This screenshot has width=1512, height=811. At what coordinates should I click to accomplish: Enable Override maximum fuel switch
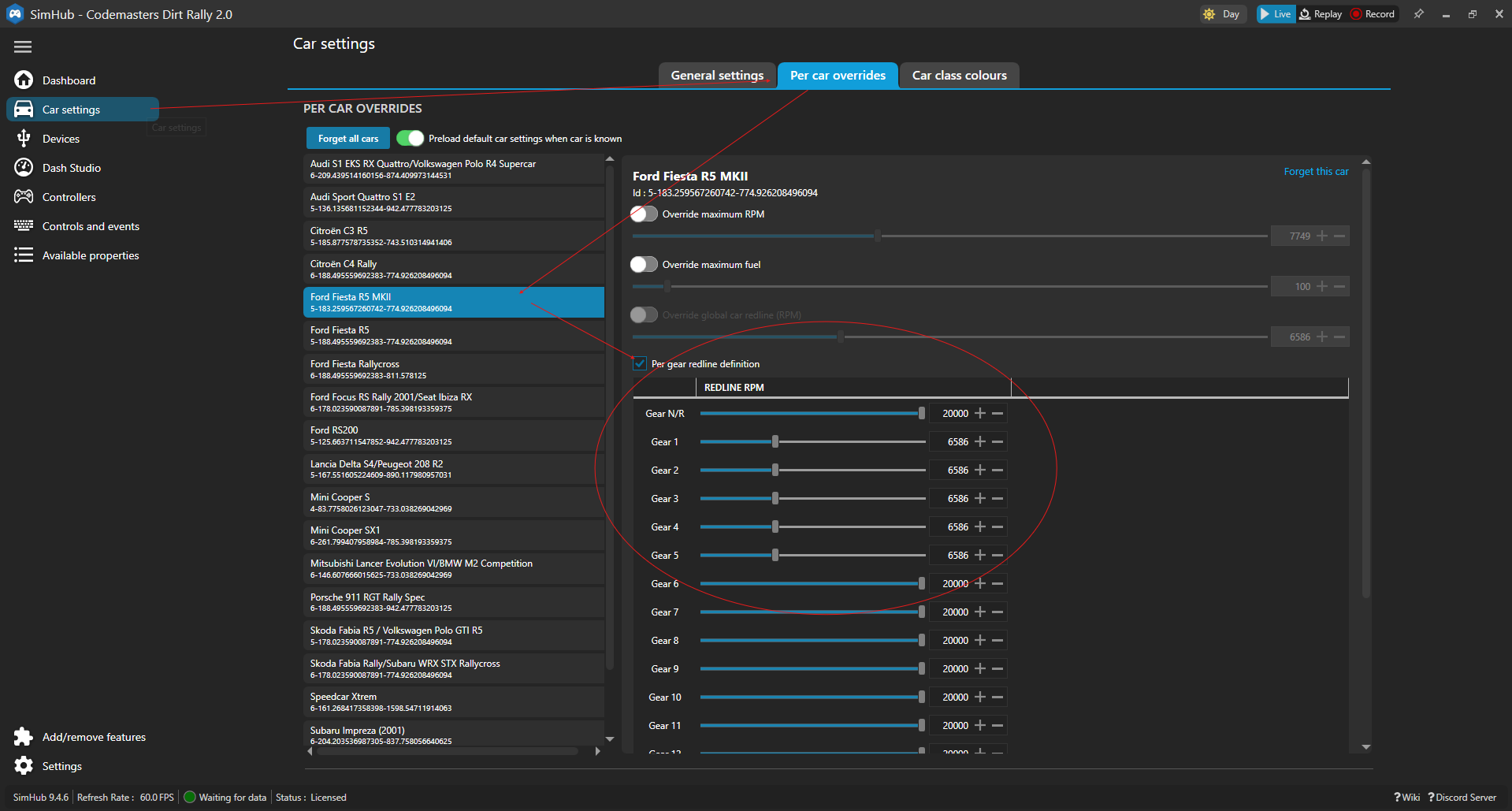[644, 264]
